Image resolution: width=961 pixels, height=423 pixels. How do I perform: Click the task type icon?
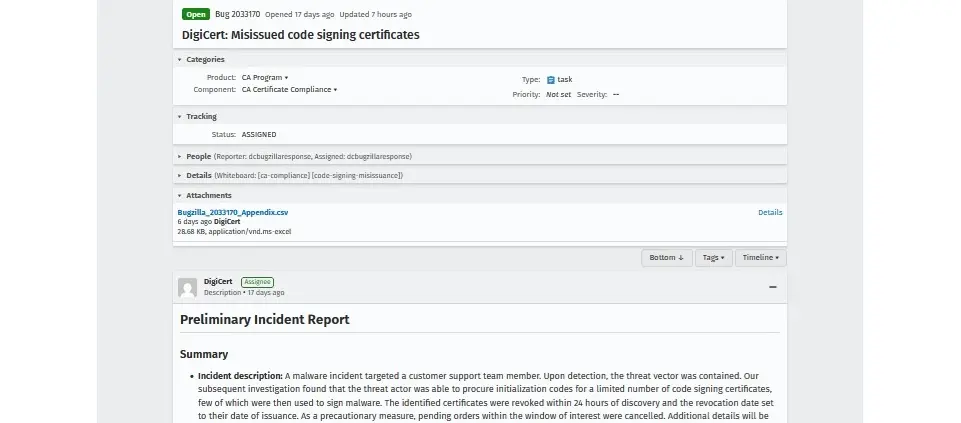pyautogui.click(x=550, y=80)
